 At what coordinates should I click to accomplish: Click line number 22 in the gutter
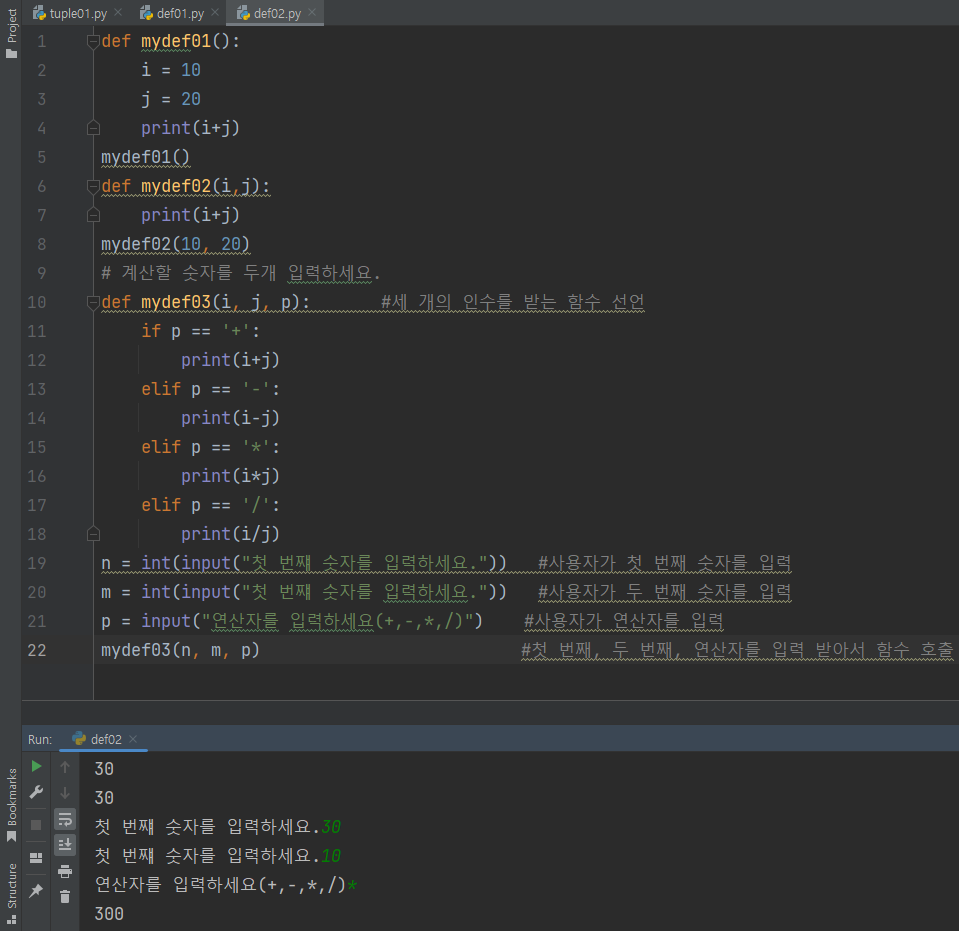(37, 650)
